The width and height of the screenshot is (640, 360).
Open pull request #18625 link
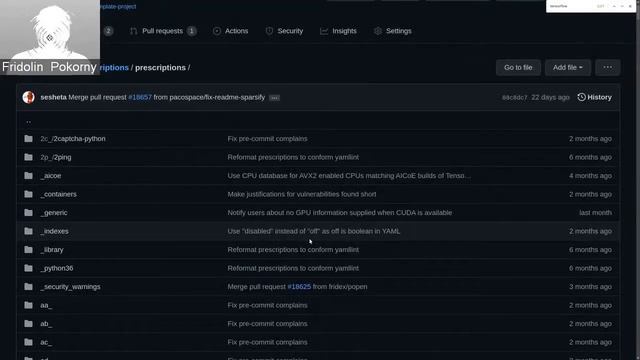[x=299, y=287]
